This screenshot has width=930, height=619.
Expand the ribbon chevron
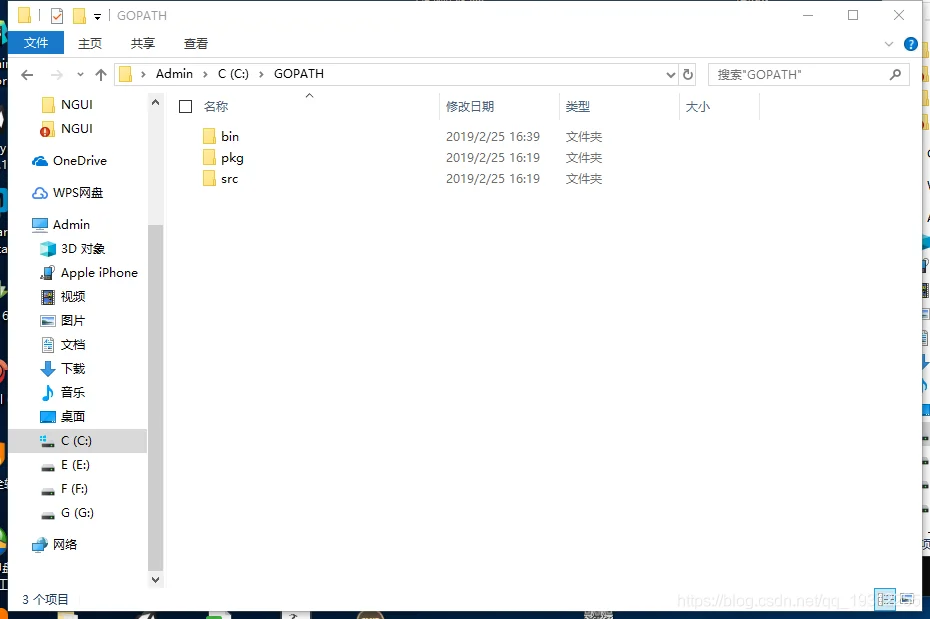pyautogui.click(x=888, y=44)
